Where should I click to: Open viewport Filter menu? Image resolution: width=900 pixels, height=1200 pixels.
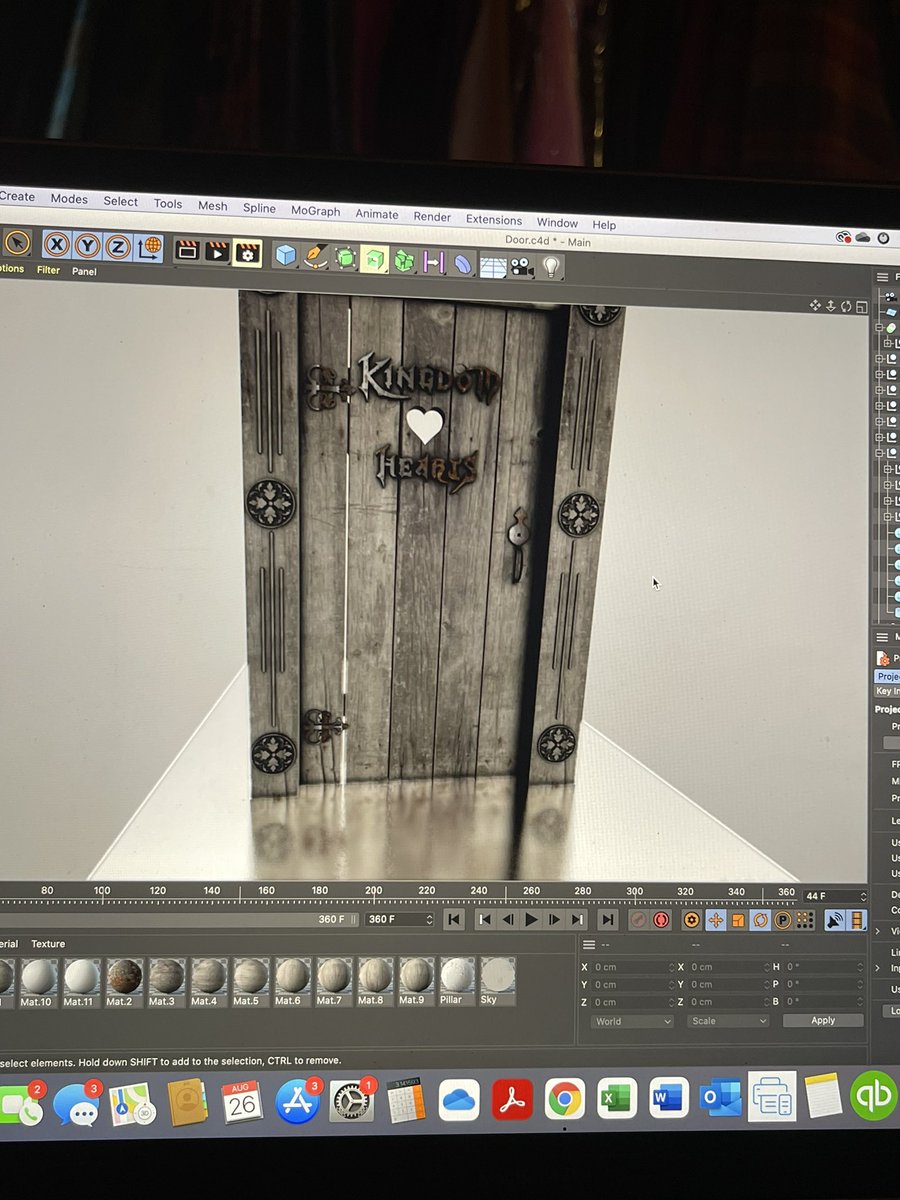click(48, 270)
